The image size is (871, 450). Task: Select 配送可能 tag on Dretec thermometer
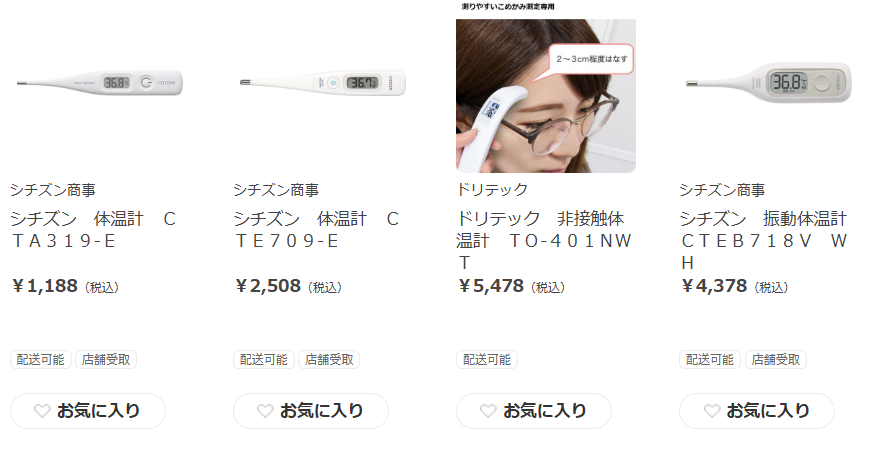point(487,359)
